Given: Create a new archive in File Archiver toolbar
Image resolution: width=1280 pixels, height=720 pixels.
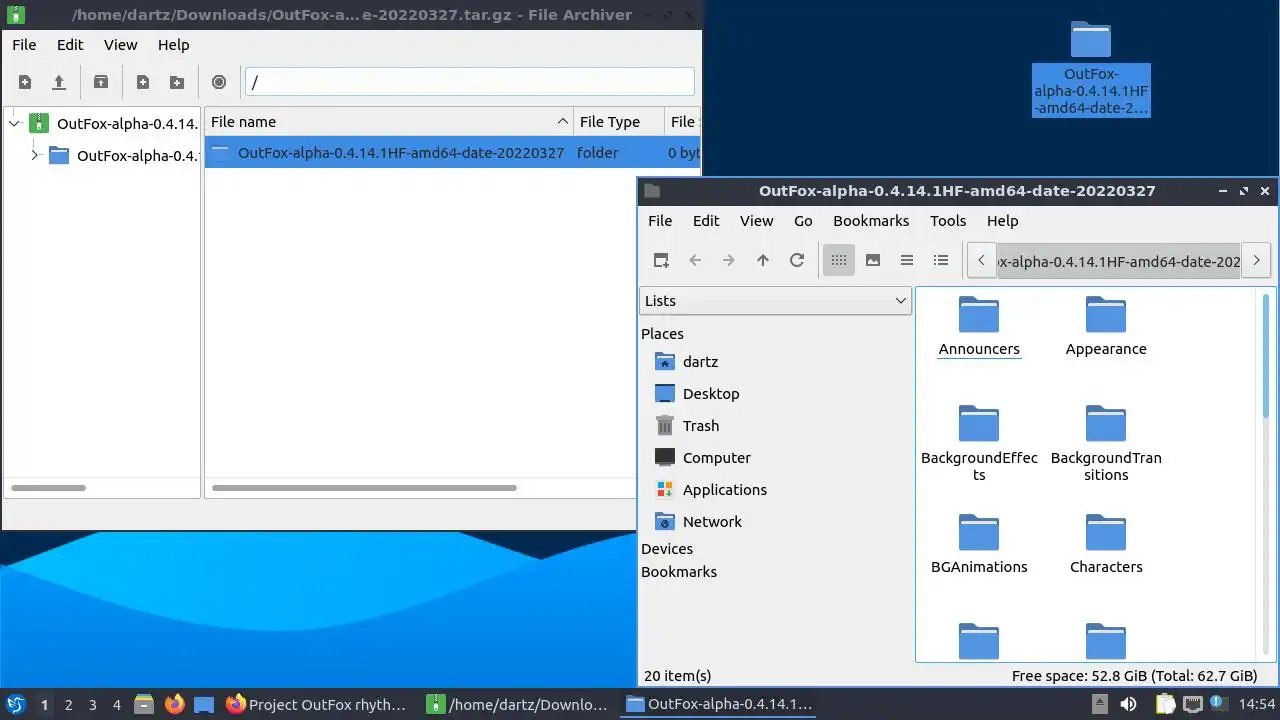Looking at the screenshot, I should 25,82.
